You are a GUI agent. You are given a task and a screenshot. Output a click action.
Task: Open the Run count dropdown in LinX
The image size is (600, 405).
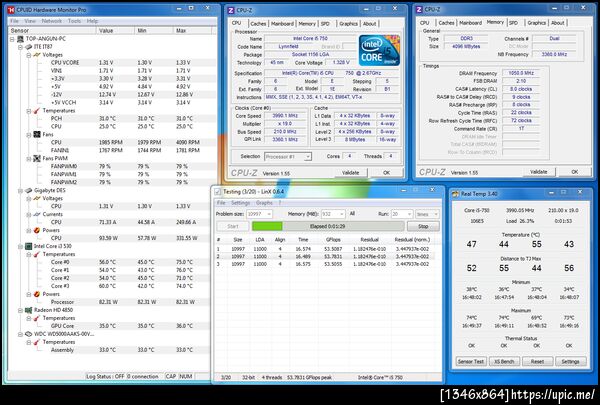(x=409, y=214)
